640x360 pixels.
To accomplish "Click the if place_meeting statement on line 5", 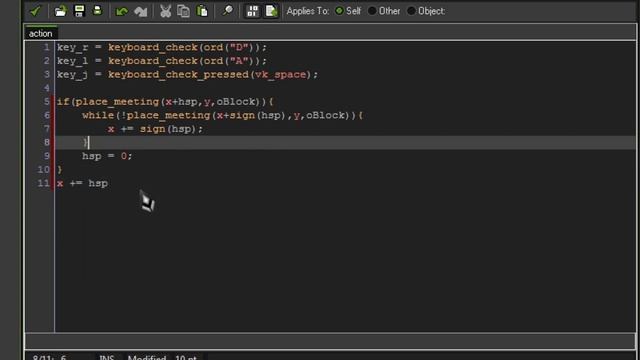I will [x=165, y=102].
